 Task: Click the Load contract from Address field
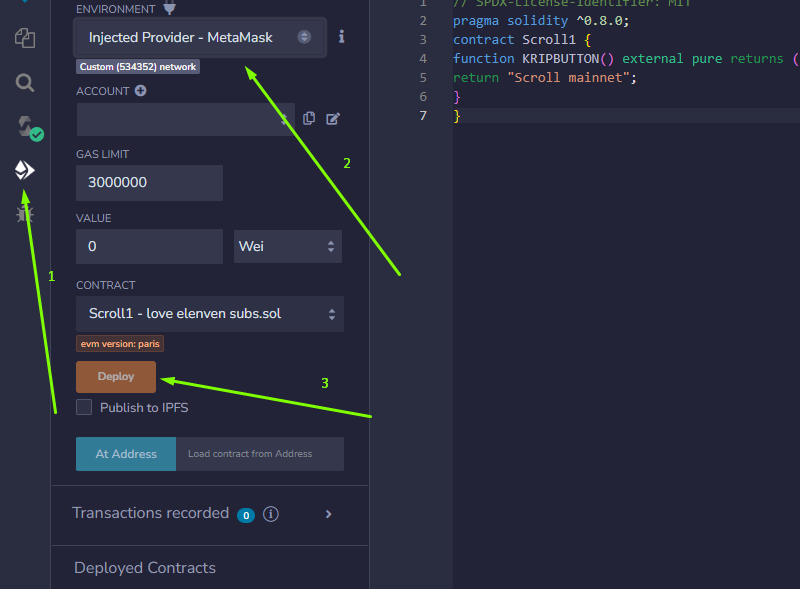pyautogui.click(x=260, y=454)
